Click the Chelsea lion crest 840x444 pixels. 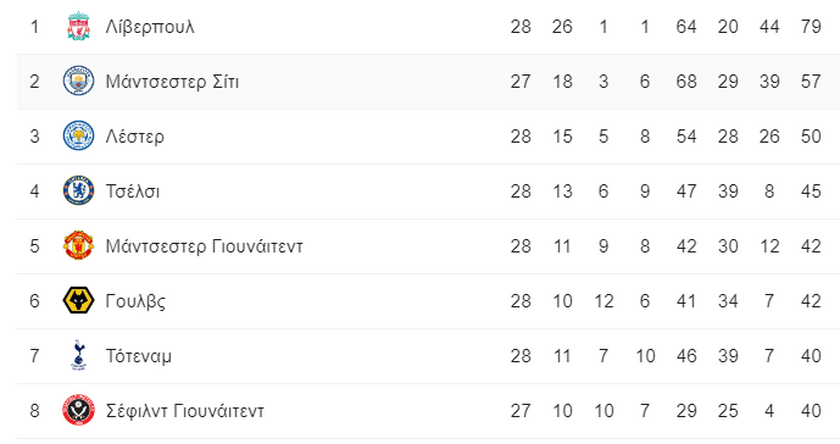click(78, 191)
